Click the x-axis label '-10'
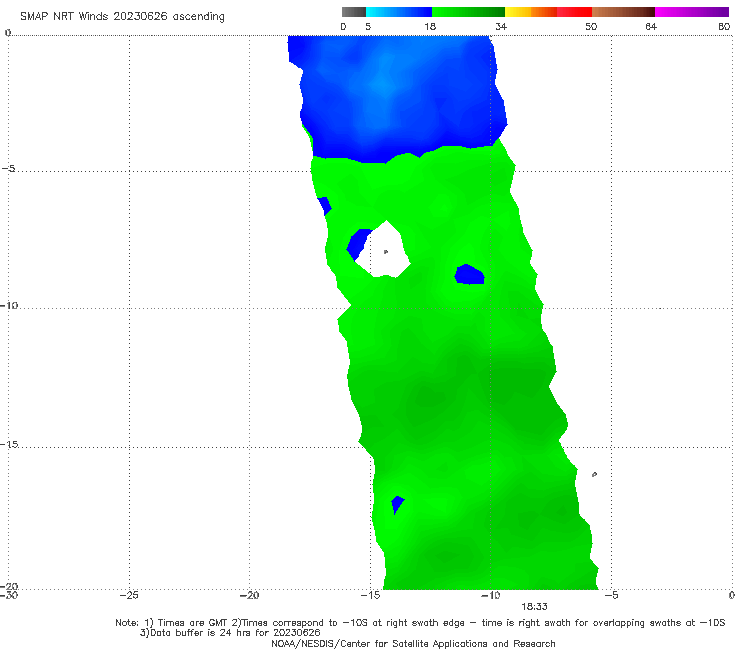This screenshot has height=650, width=740. pos(490,595)
